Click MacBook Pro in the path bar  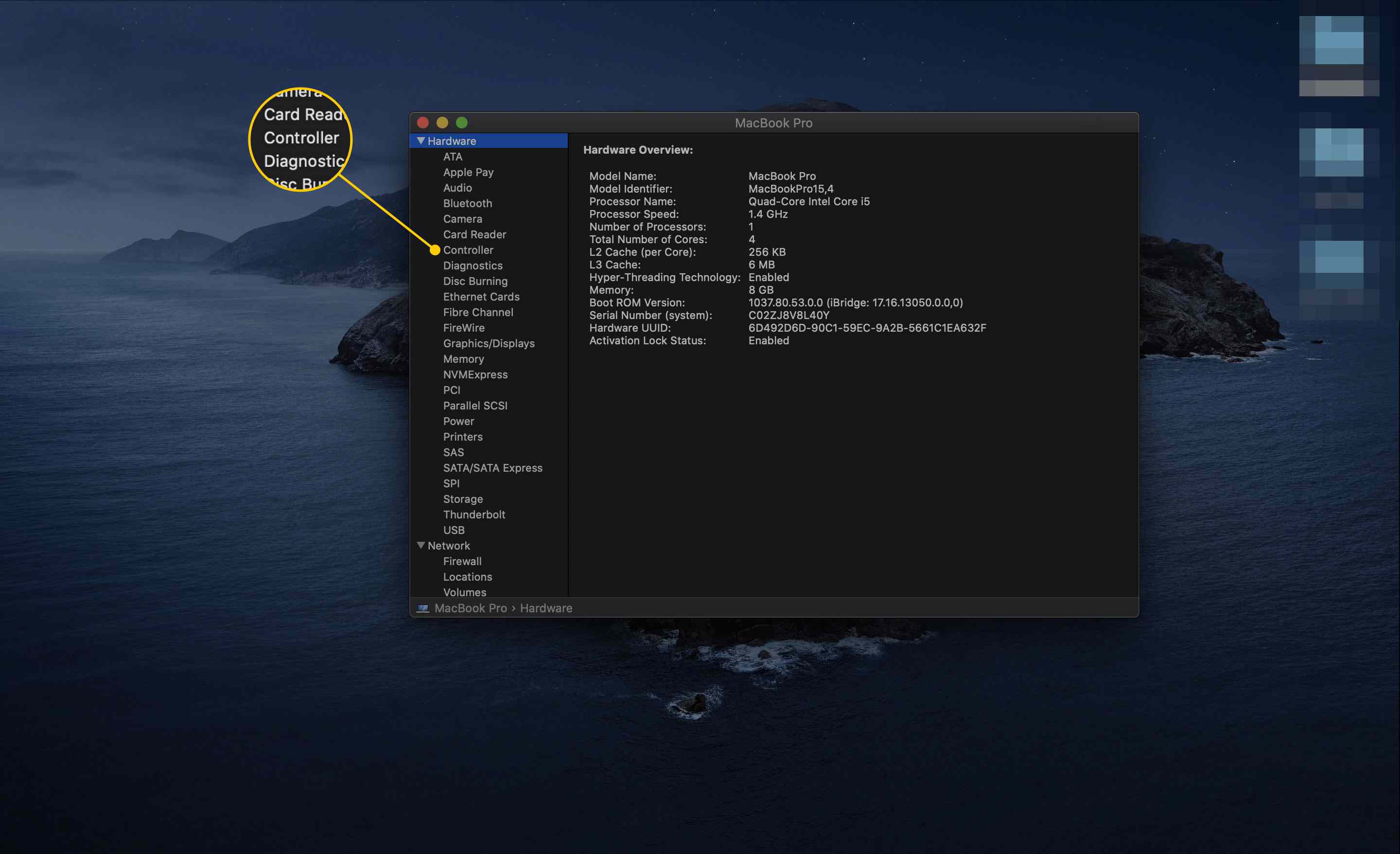click(x=471, y=608)
